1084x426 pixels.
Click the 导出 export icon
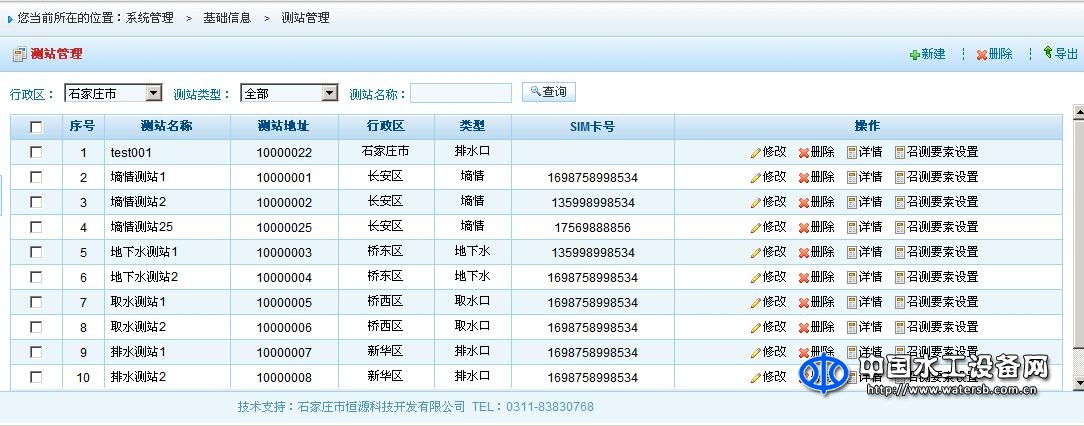[1047, 53]
